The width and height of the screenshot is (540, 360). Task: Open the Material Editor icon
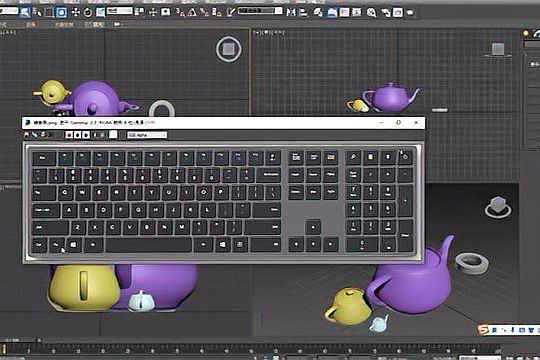tap(371, 13)
